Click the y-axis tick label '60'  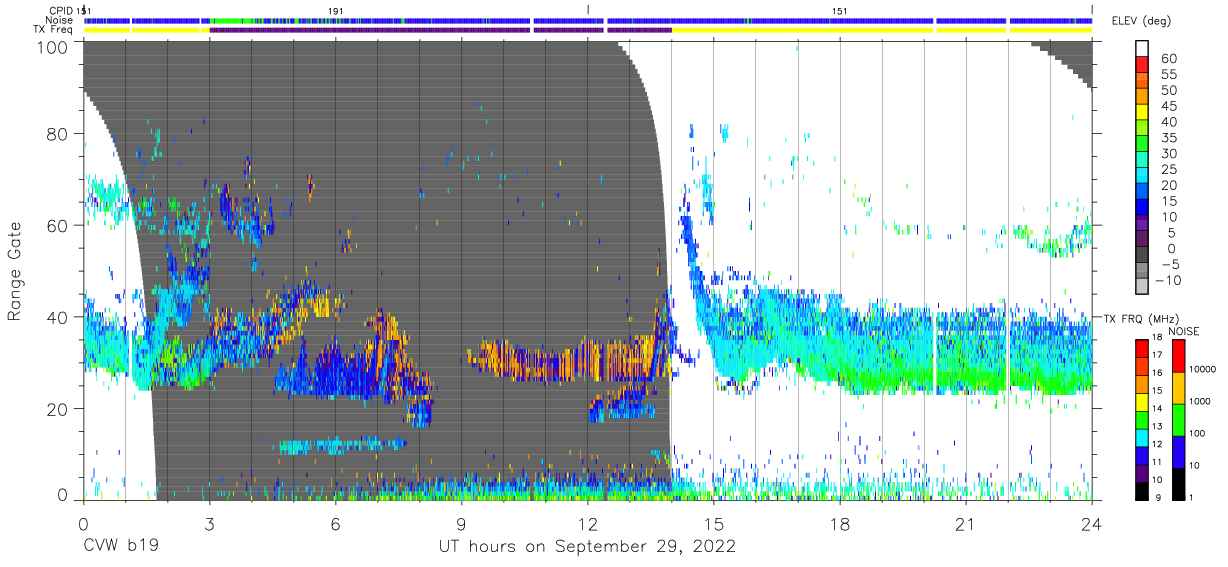coord(58,225)
